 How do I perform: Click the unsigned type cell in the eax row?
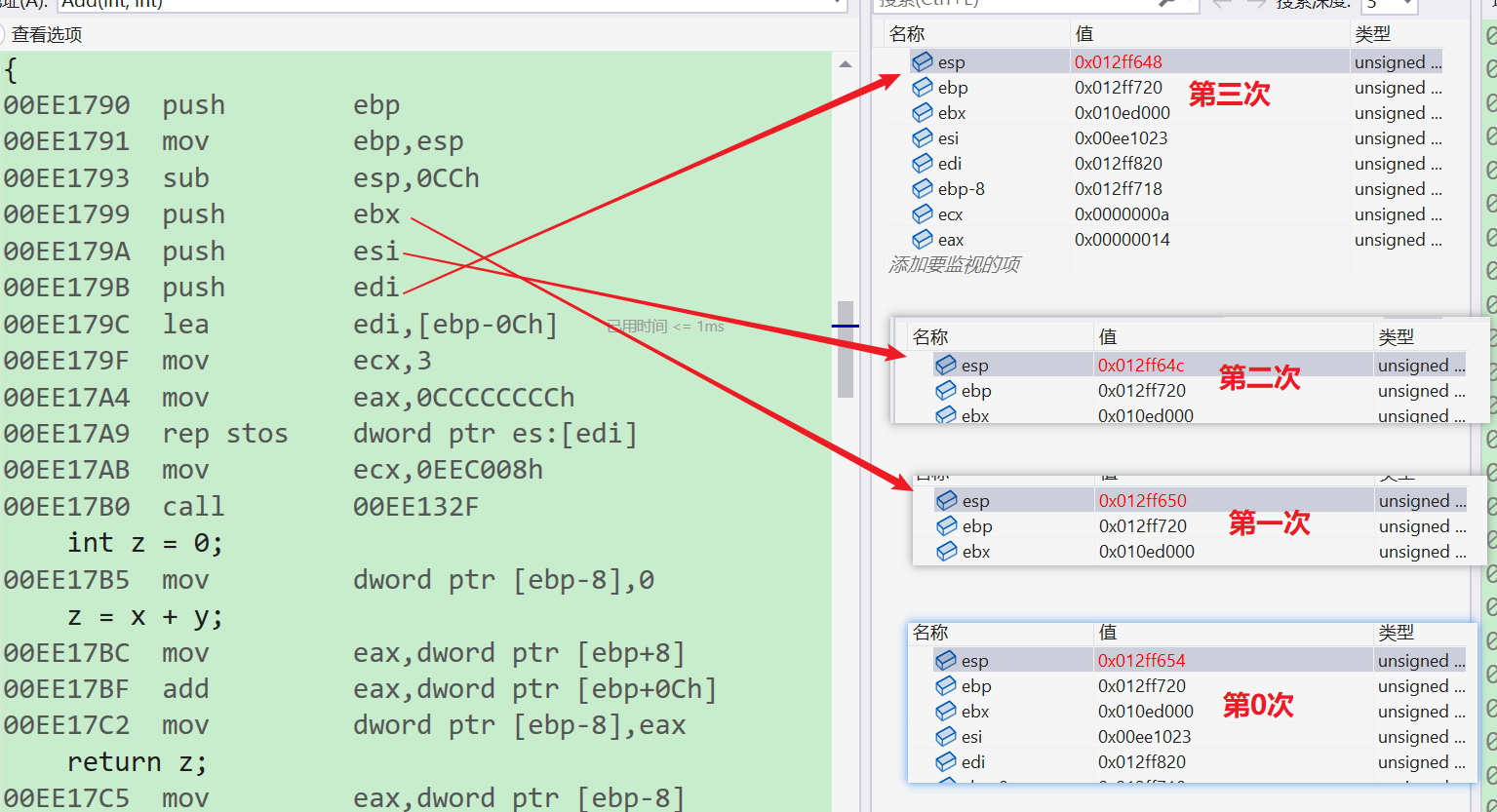click(1398, 239)
